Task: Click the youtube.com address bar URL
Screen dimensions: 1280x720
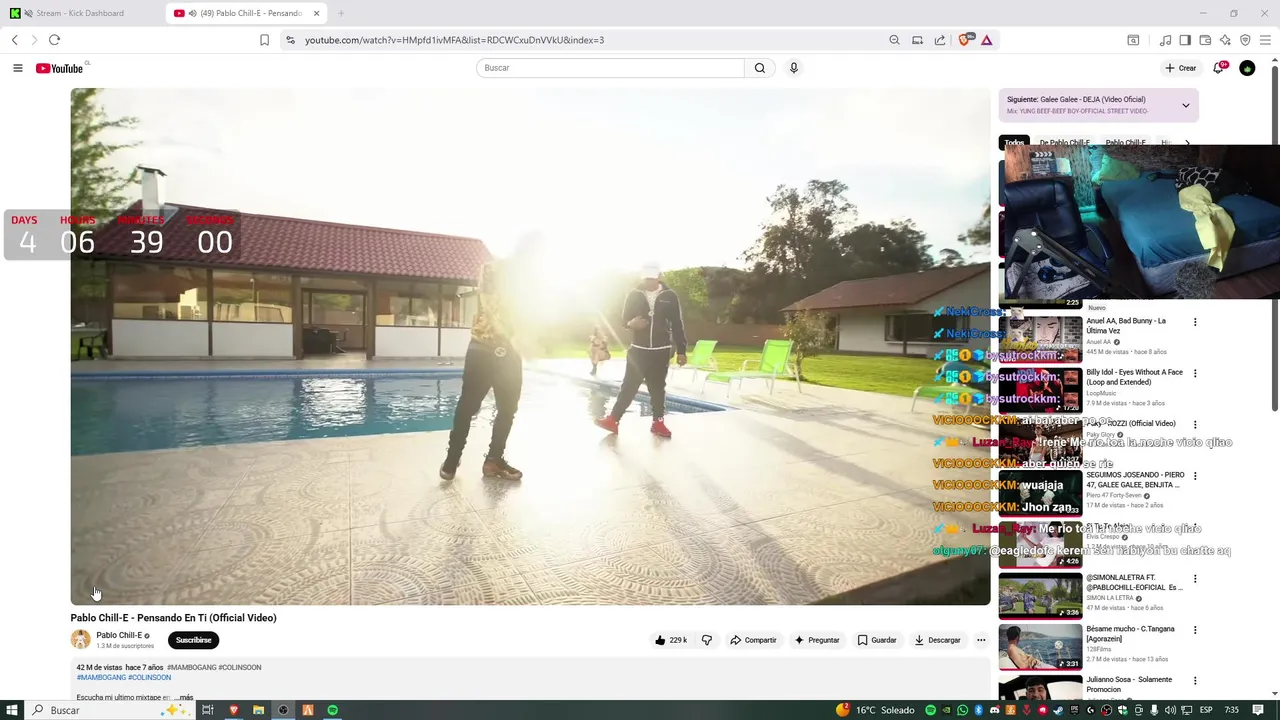Action: tap(454, 40)
